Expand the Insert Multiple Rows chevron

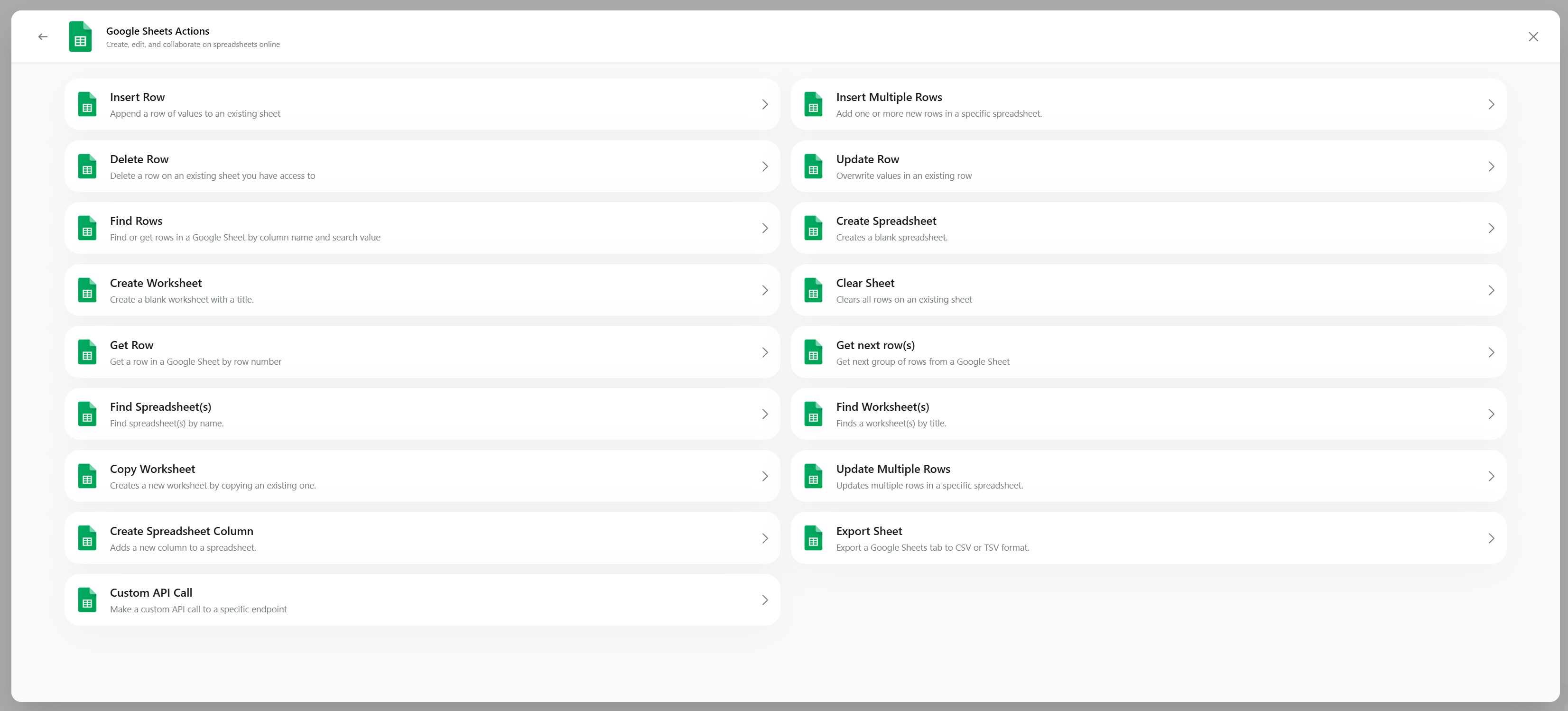1491,105
